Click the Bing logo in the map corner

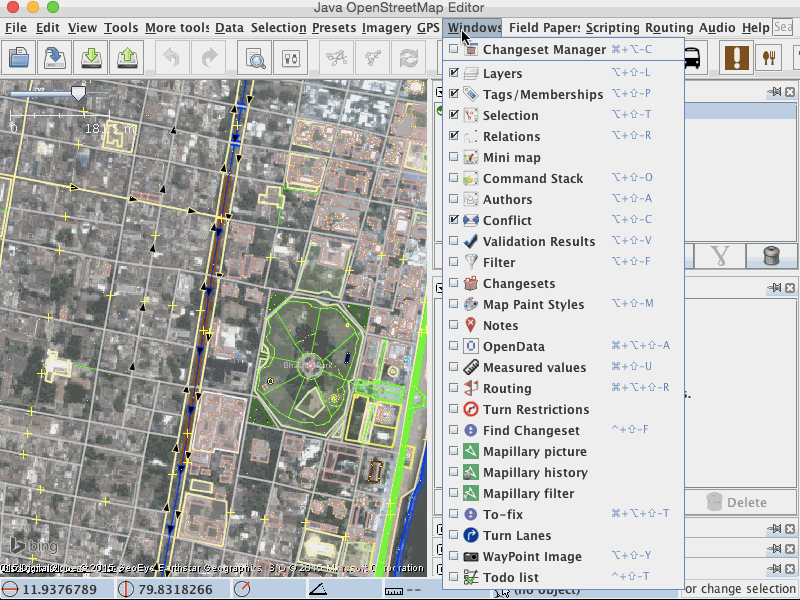[33, 546]
